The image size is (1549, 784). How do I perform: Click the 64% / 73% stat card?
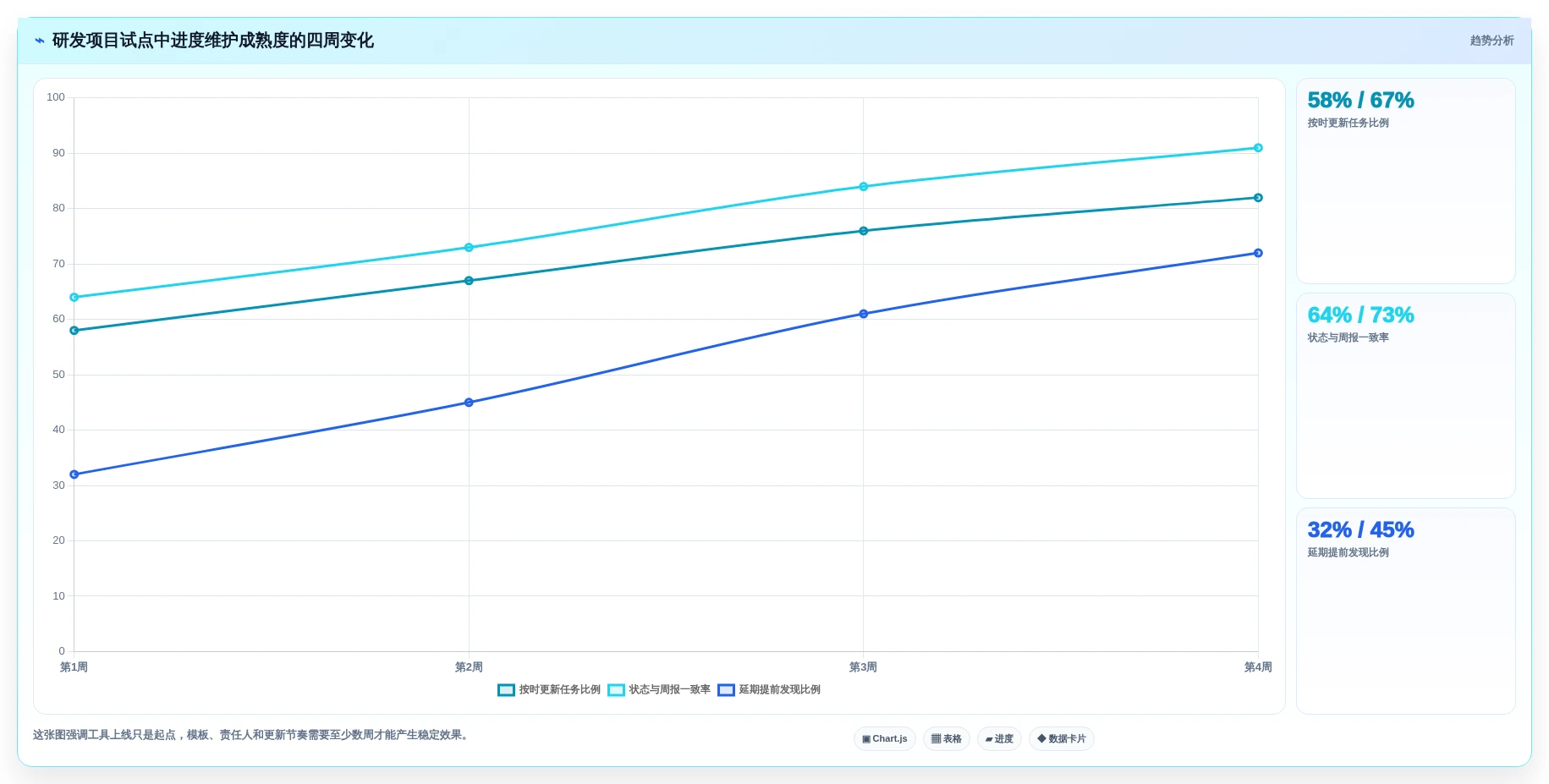click(1405, 396)
